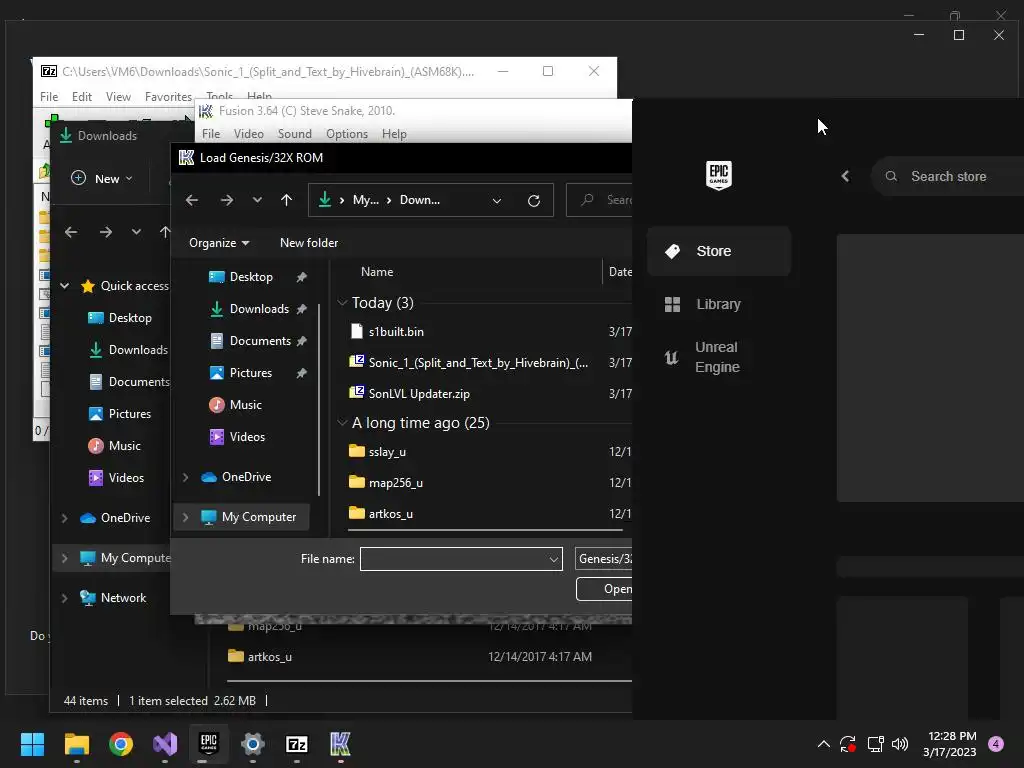Open Epic Games logo in launcher

click(x=718, y=175)
